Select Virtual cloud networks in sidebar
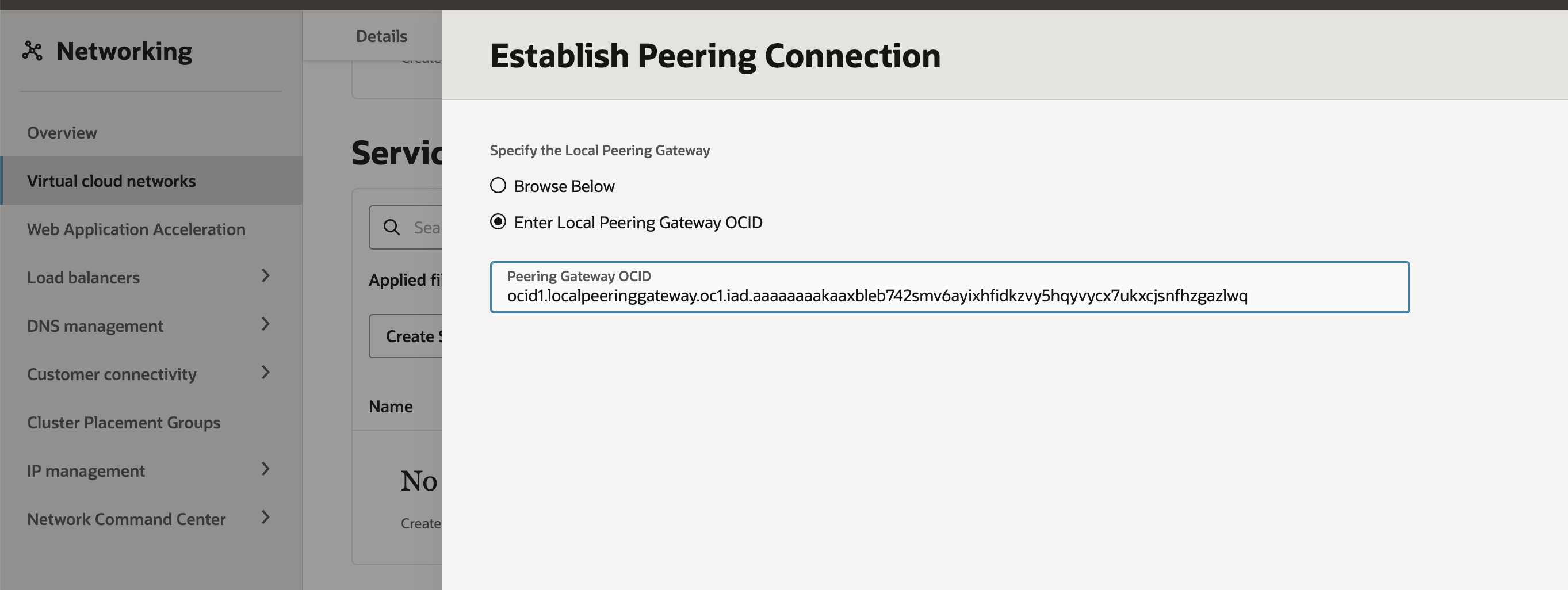Image resolution: width=1568 pixels, height=590 pixels. tap(111, 180)
